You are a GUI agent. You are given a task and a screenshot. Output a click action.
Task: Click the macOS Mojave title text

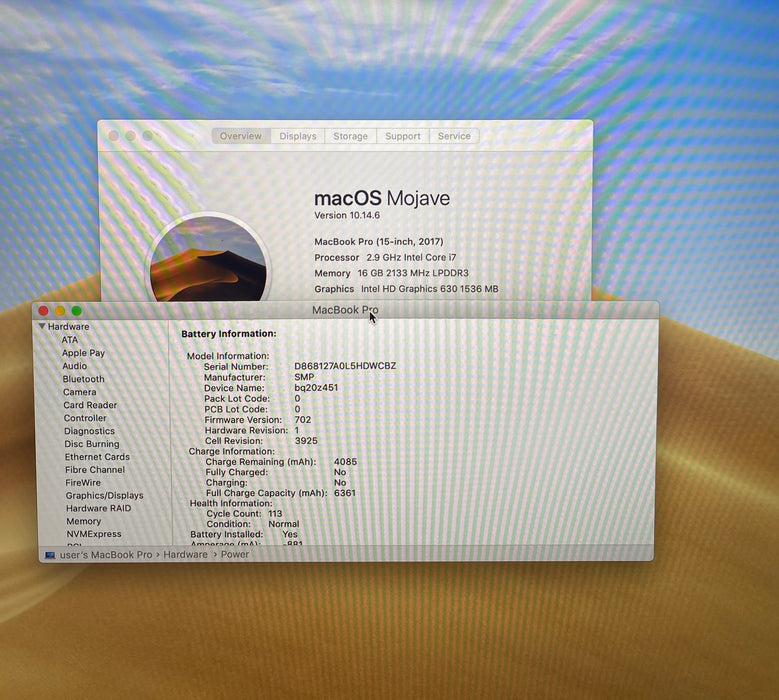382,199
